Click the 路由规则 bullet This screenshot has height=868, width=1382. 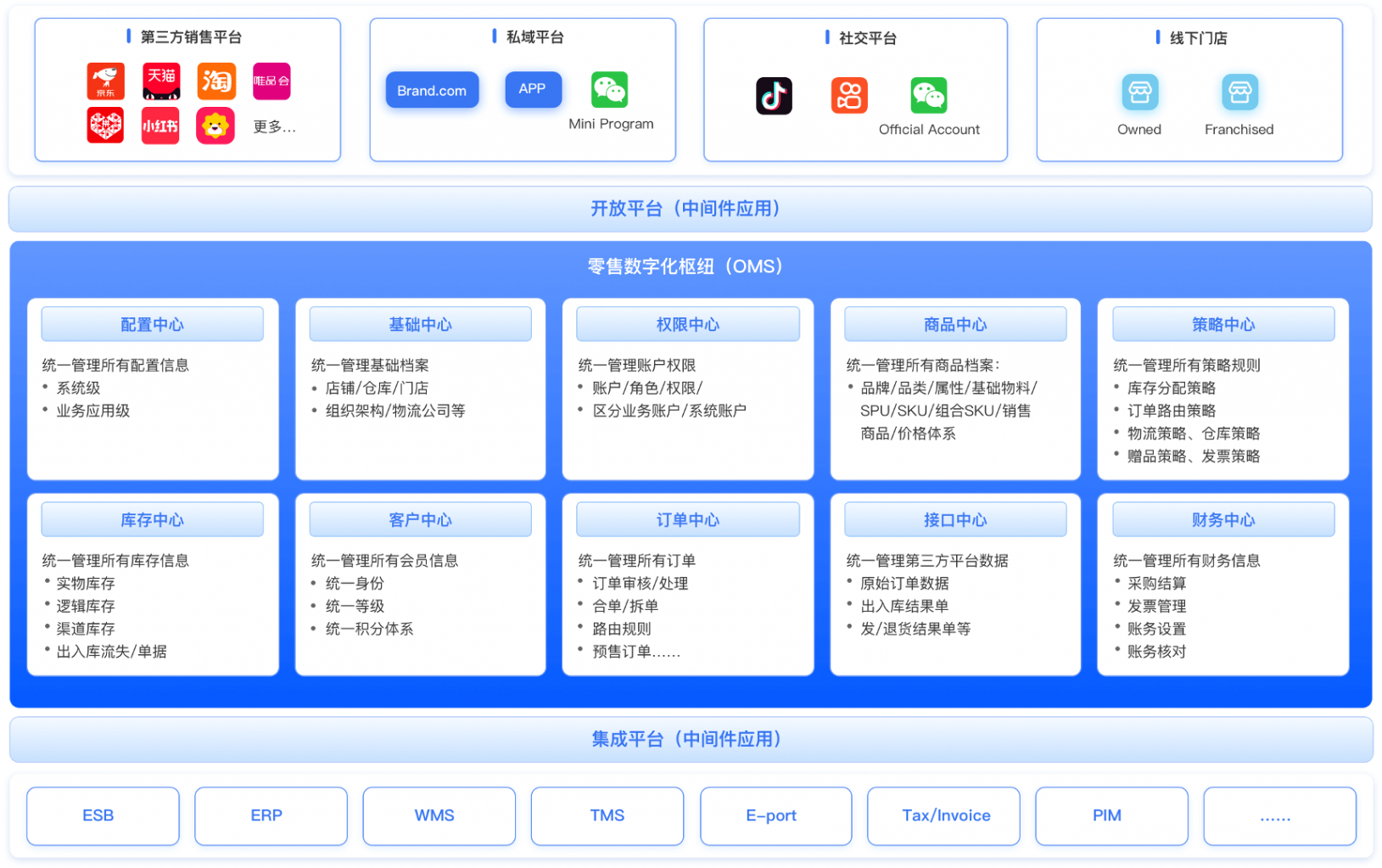click(x=622, y=629)
